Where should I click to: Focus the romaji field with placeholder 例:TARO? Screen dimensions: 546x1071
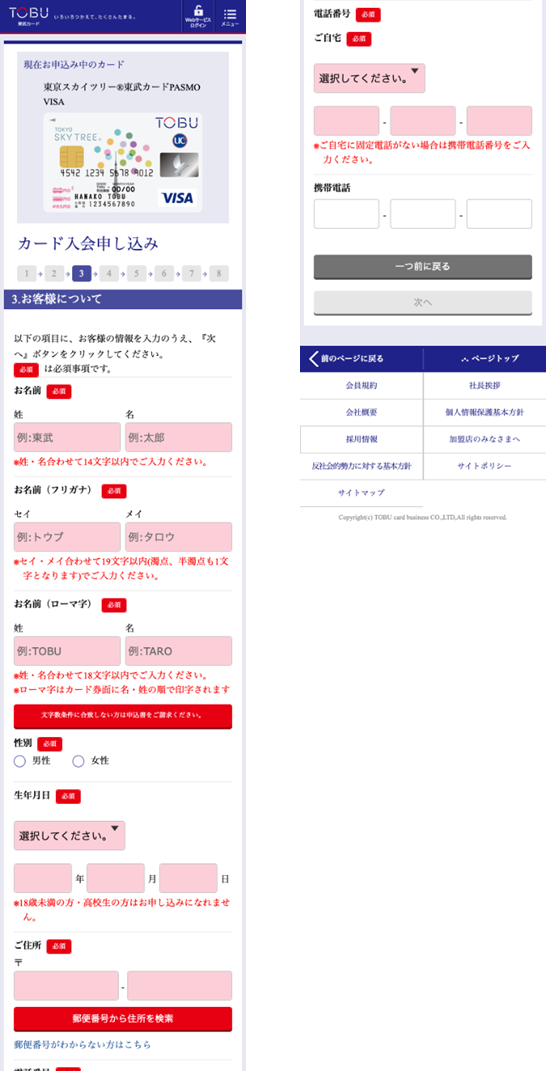coord(178,651)
